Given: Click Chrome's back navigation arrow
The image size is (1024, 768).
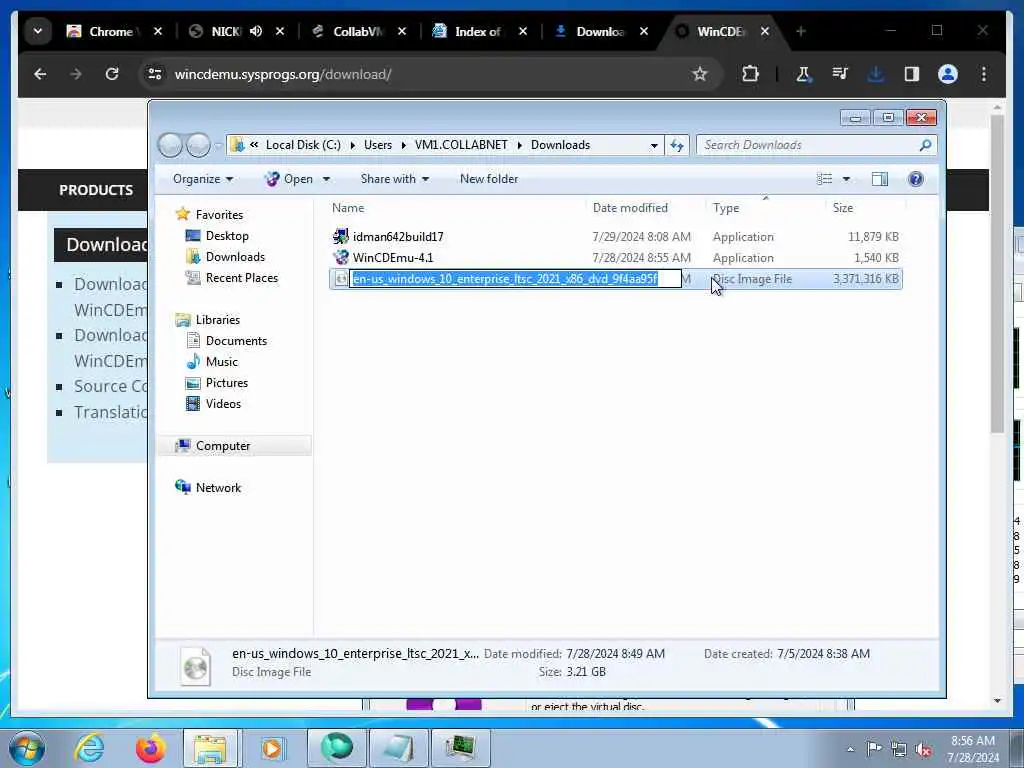Looking at the screenshot, I should (40, 74).
